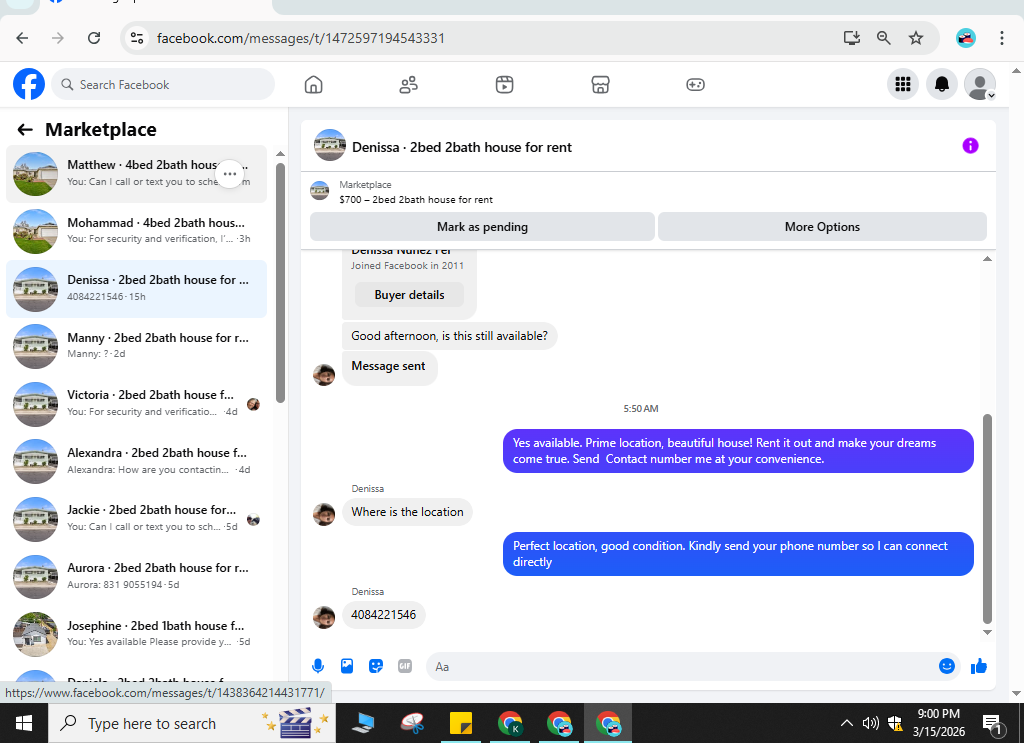This screenshot has height=743, width=1024.
Task: Open the conversation information purple icon
Action: click(x=970, y=146)
